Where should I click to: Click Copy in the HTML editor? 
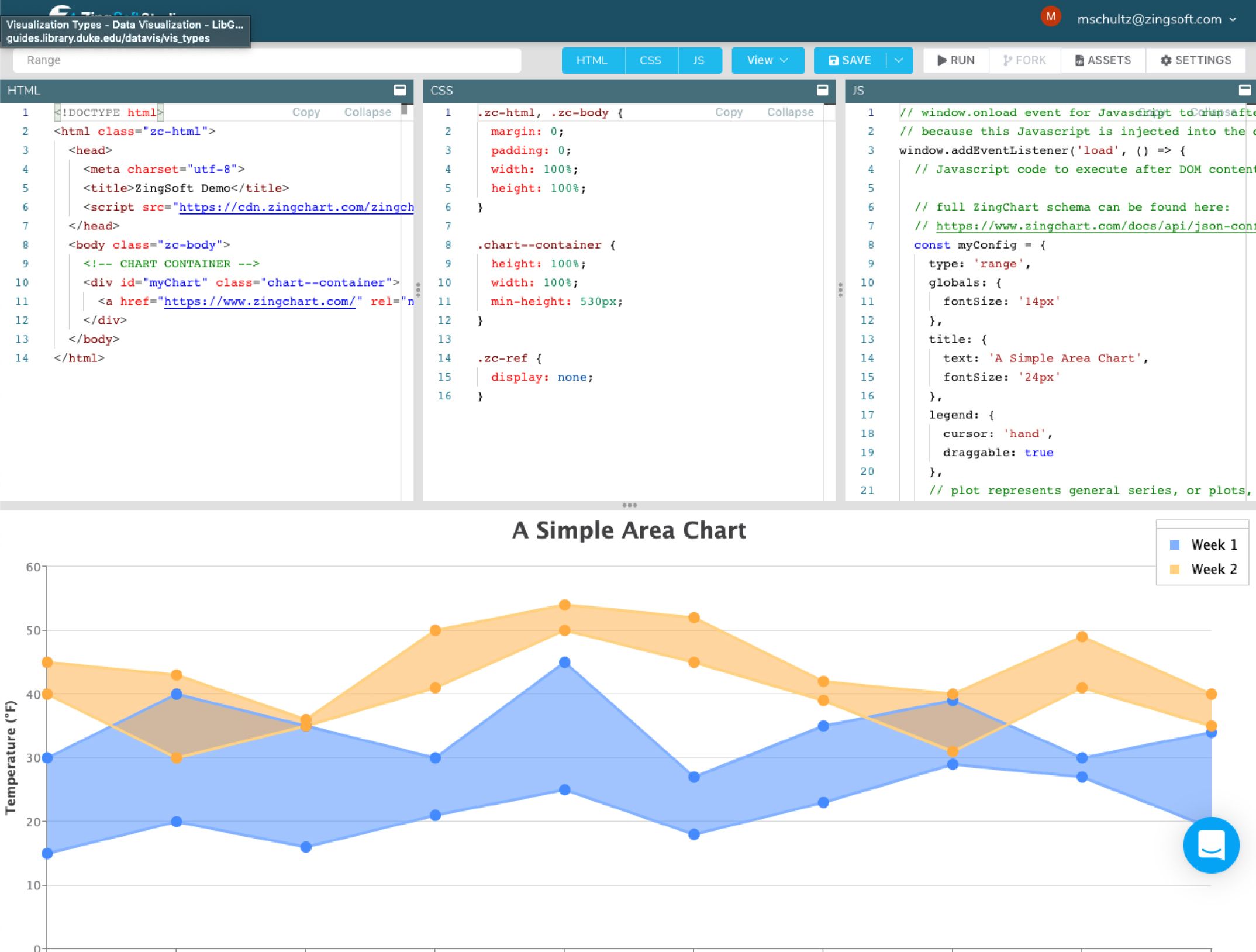tap(306, 112)
